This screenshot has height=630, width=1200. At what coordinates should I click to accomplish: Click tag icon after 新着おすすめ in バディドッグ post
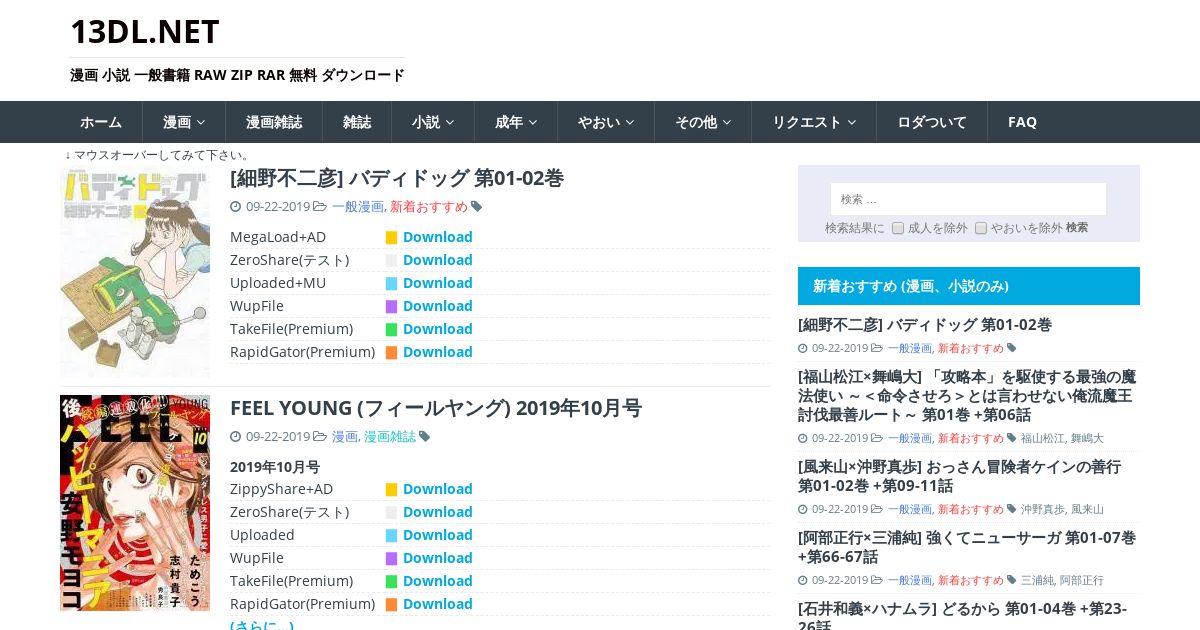coord(477,207)
